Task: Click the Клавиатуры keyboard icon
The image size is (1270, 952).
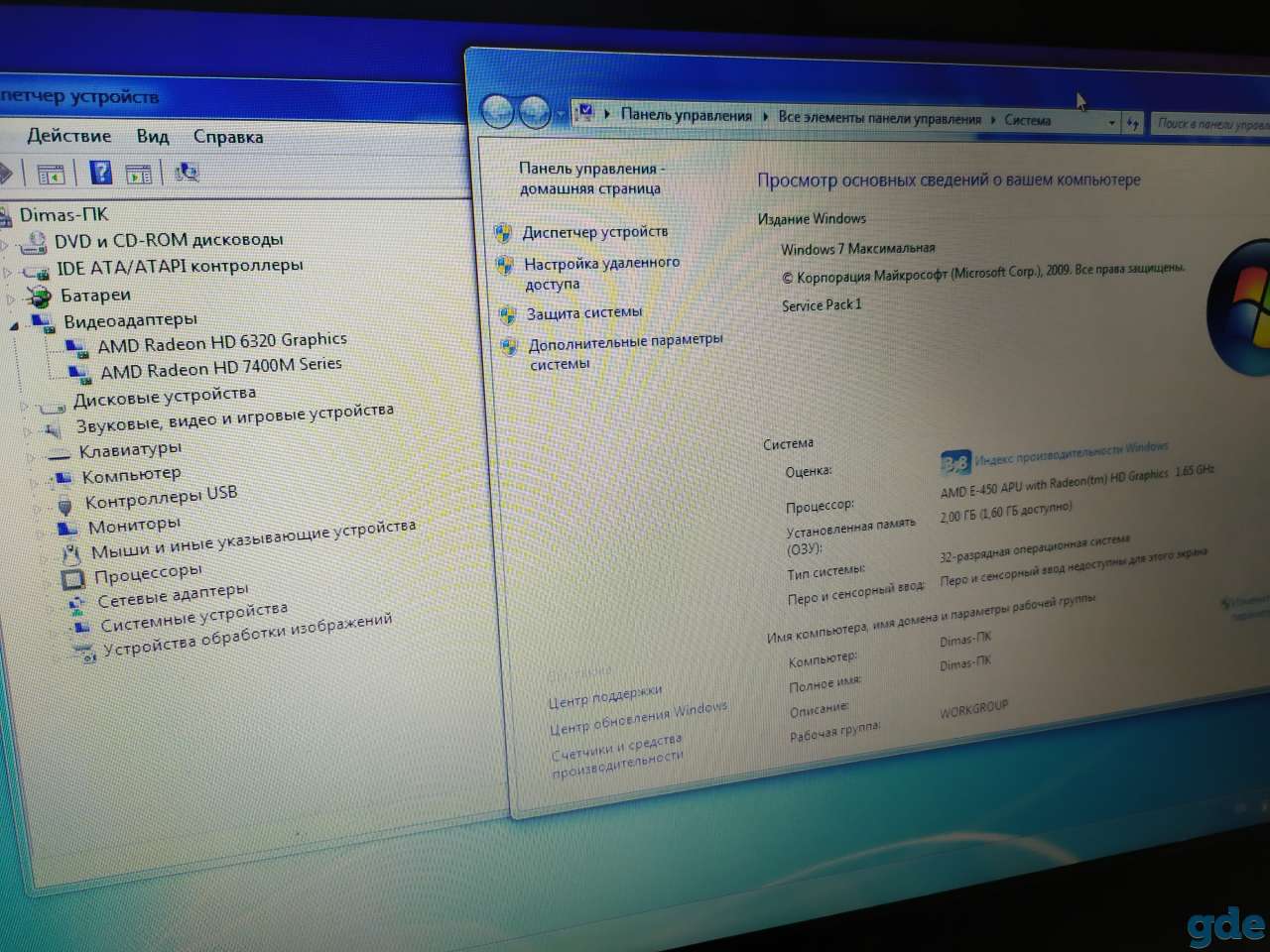Action: click(60, 454)
